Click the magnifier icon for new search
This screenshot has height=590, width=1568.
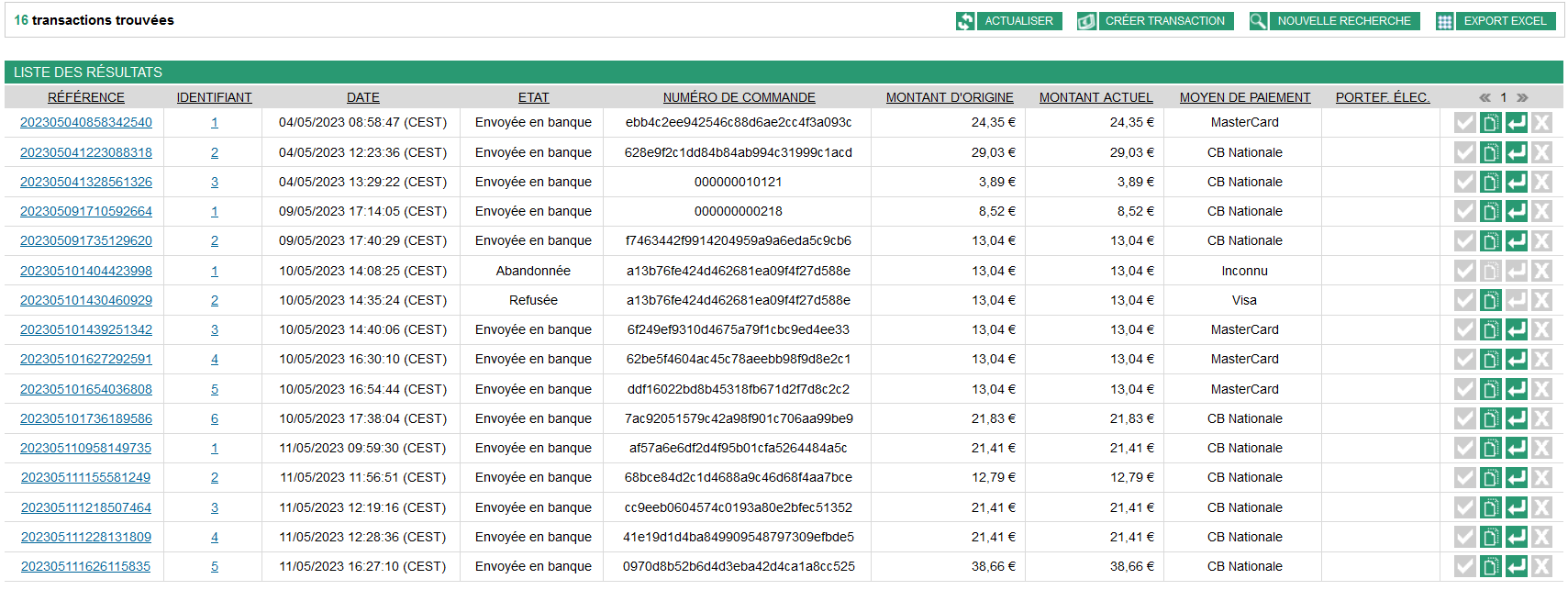[1258, 21]
